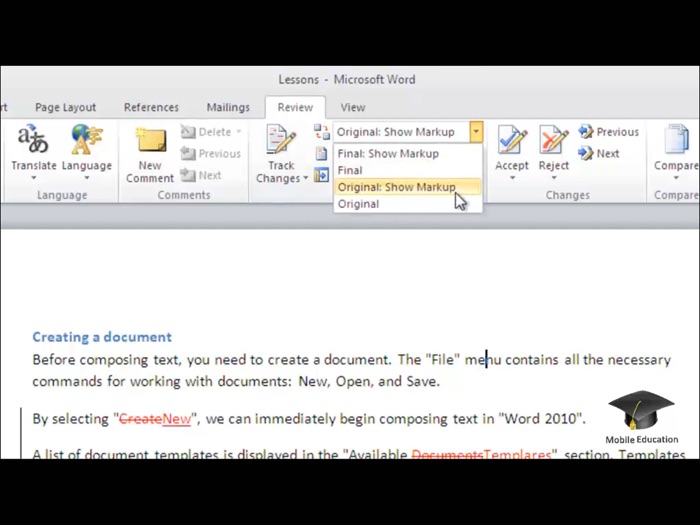Open the Review tab
This screenshot has width=700, height=525.
tap(295, 107)
